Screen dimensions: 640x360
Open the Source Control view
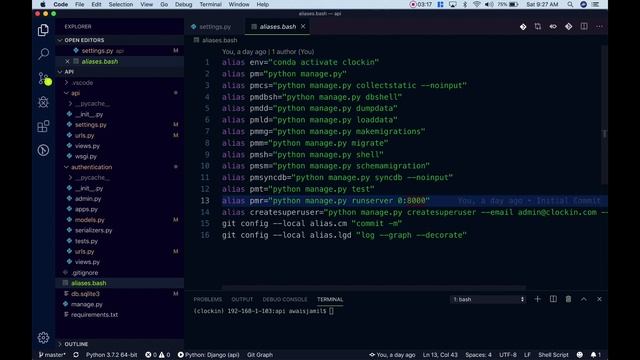43,78
